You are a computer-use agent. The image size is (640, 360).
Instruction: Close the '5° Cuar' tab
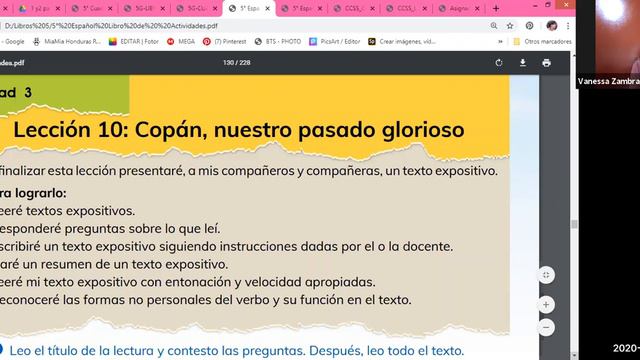[110, 8]
